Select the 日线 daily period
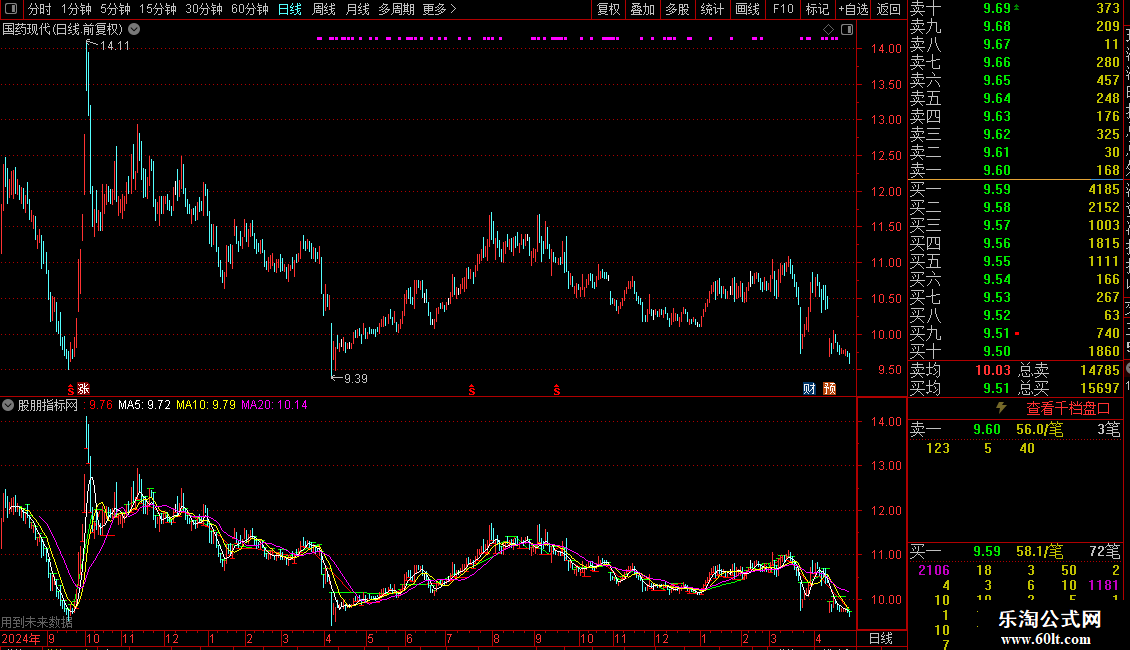The image size is (1130, 650). click(x=290, y=9)
